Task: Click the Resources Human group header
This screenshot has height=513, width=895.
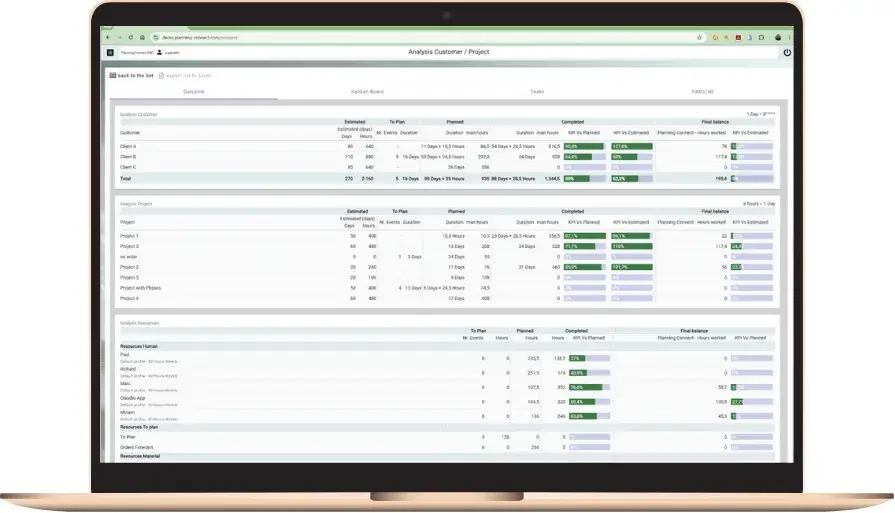Action: 446,346
